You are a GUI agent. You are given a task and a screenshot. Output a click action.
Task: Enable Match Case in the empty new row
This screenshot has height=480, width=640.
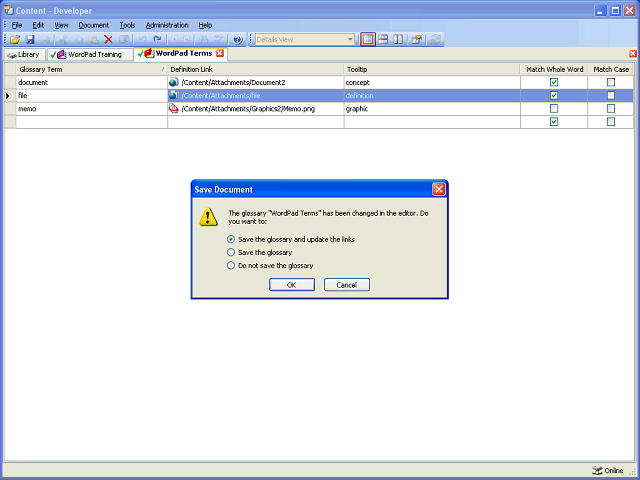tap(611, 122)
